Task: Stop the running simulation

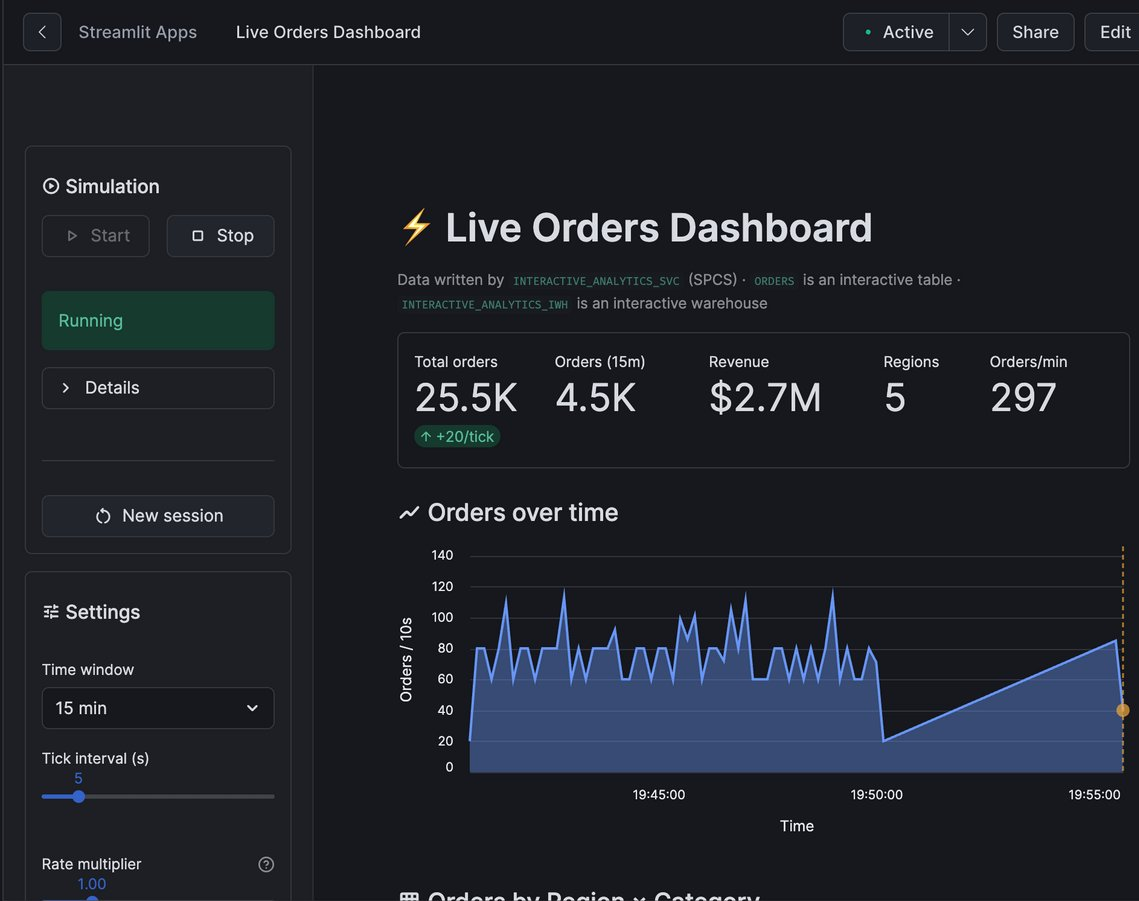Action: tap(221, 235)
